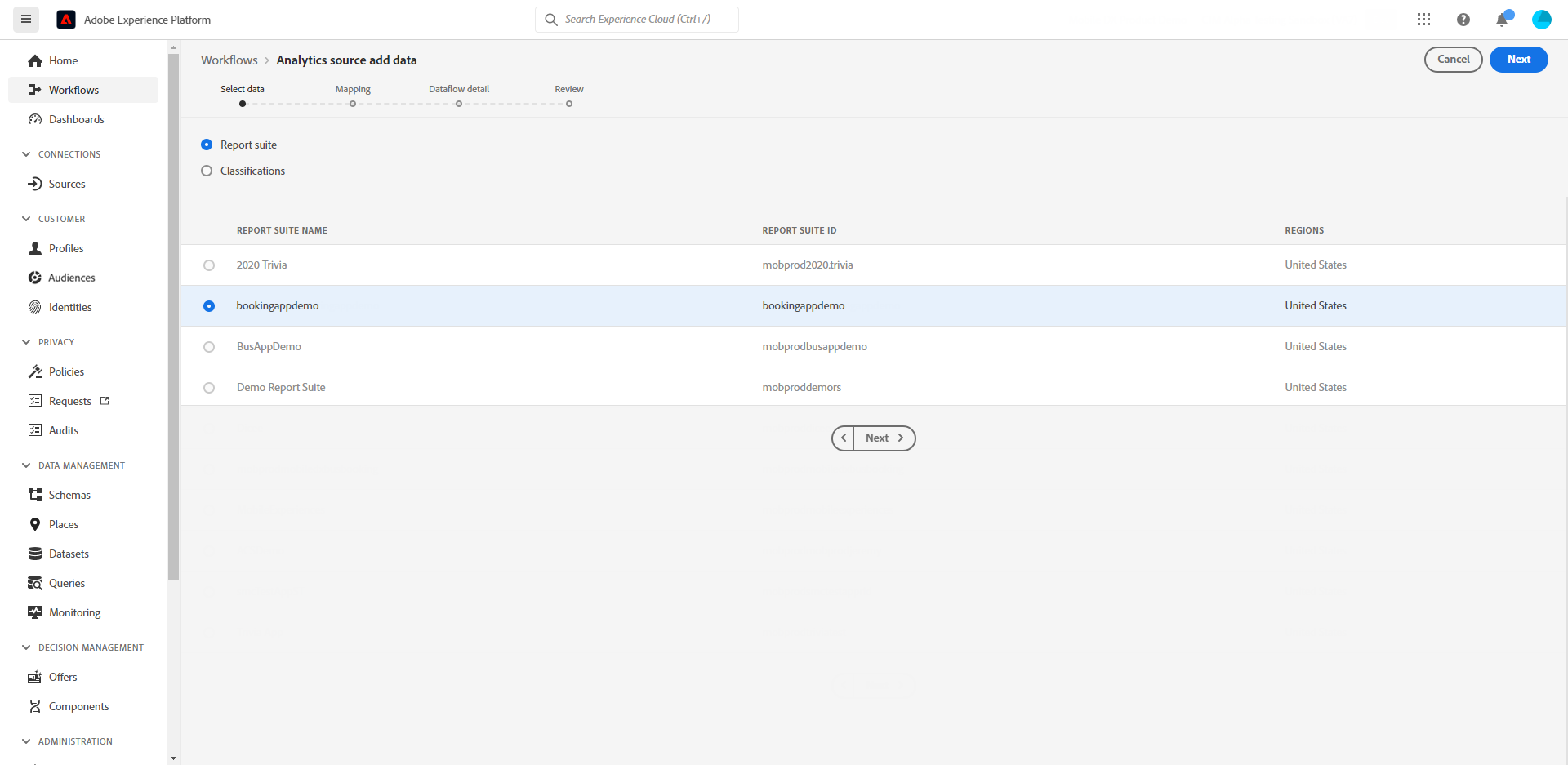The width and height of the screenshot is (1568, 765).
Task: Go to the Select data step
Action: pyautogui.click(x=243, y=95)
